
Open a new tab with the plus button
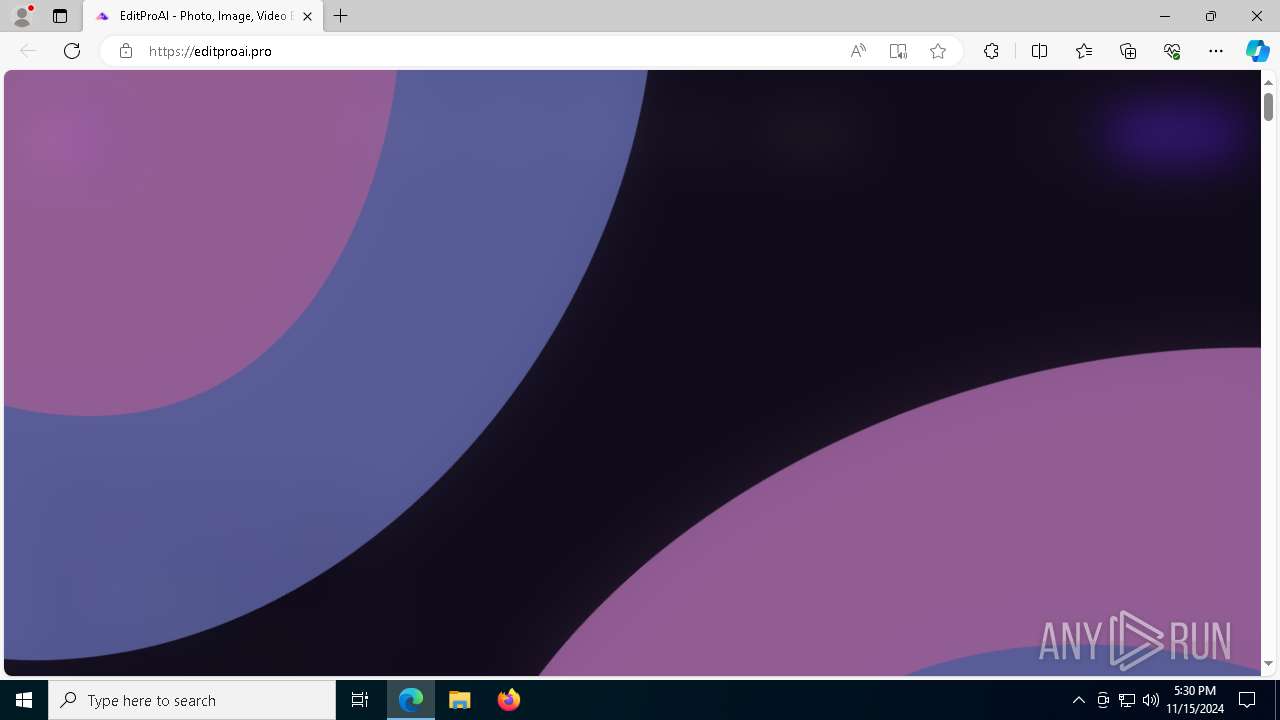coord(341,16)
